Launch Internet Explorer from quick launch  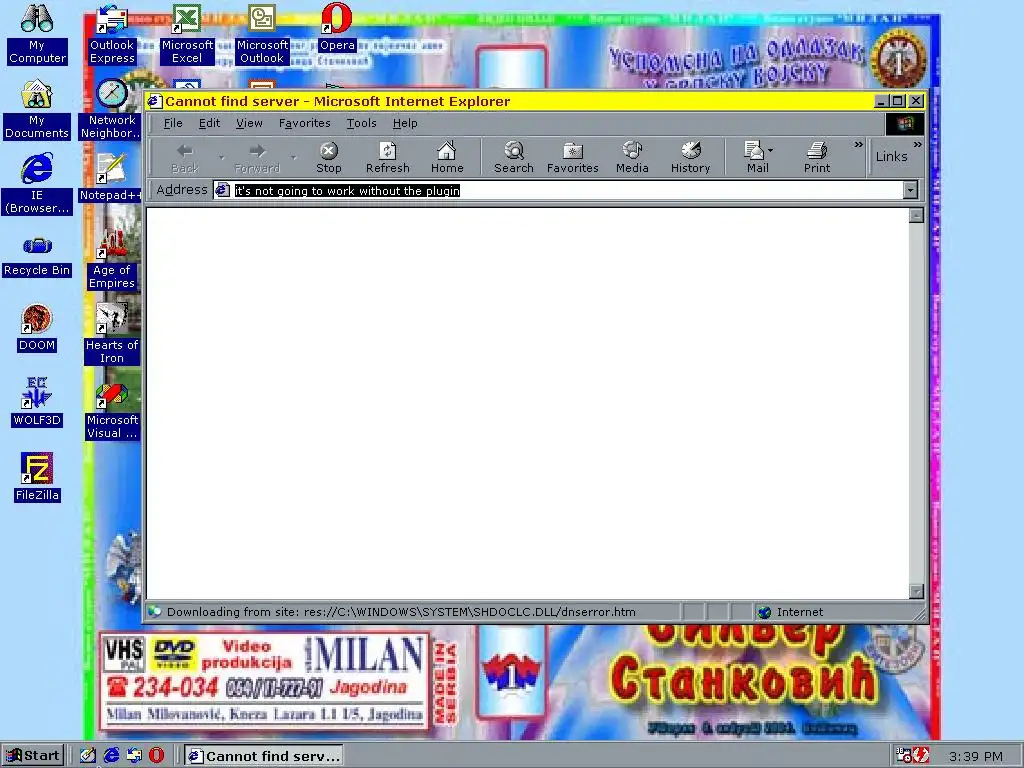[x=112, y=756]
